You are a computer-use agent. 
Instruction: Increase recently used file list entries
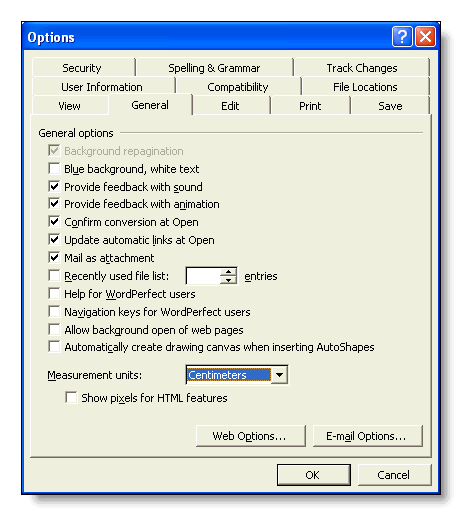pos(228,272)
